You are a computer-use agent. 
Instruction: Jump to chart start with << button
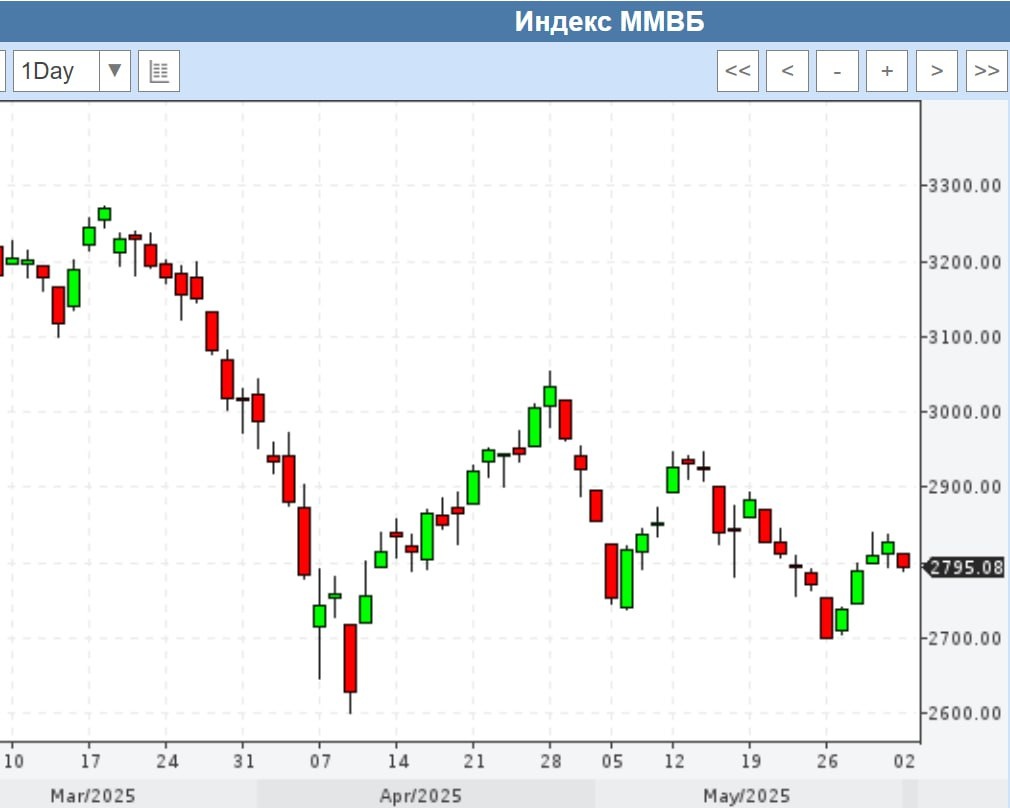(738, 71)
